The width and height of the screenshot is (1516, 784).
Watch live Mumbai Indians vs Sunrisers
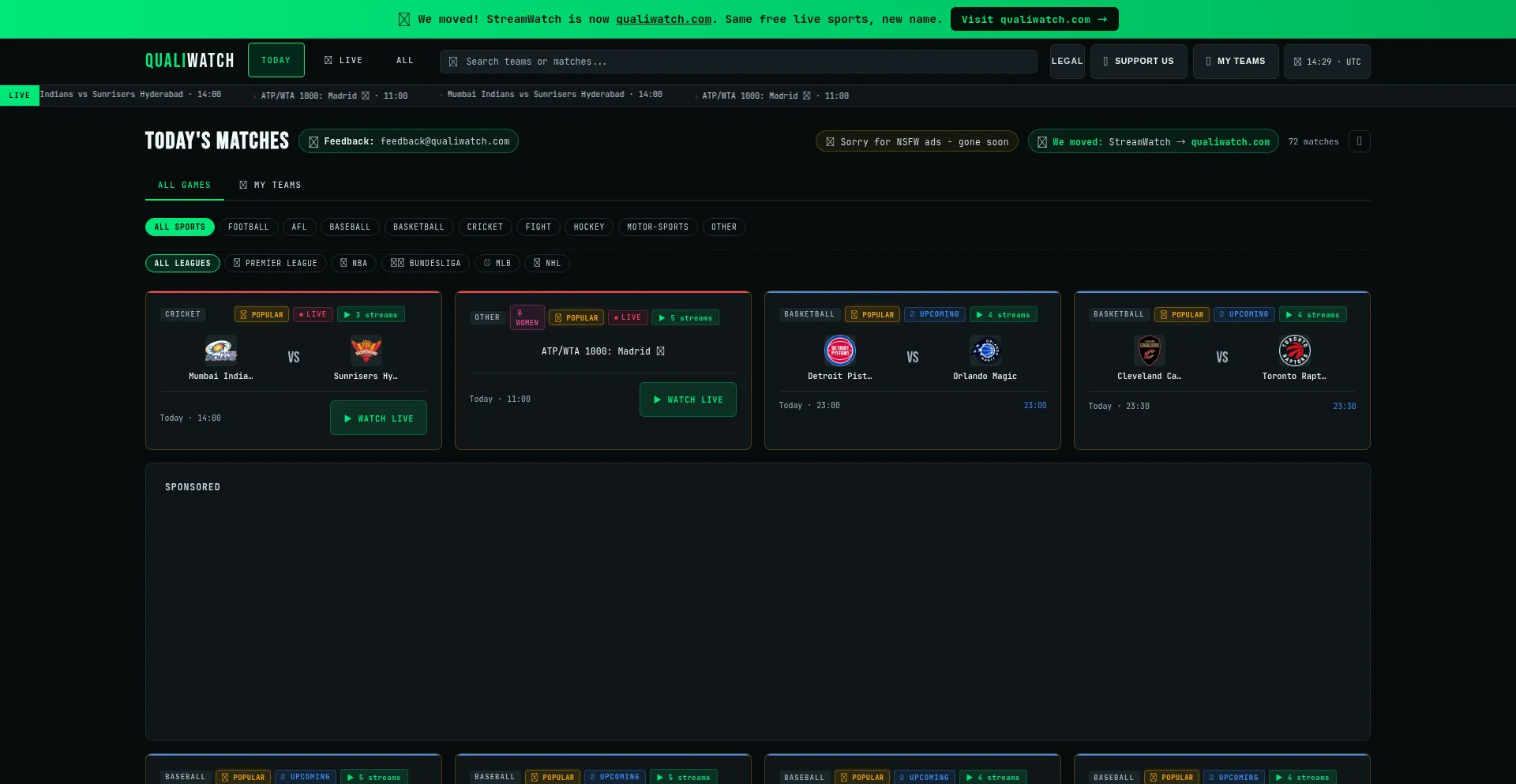378,418
